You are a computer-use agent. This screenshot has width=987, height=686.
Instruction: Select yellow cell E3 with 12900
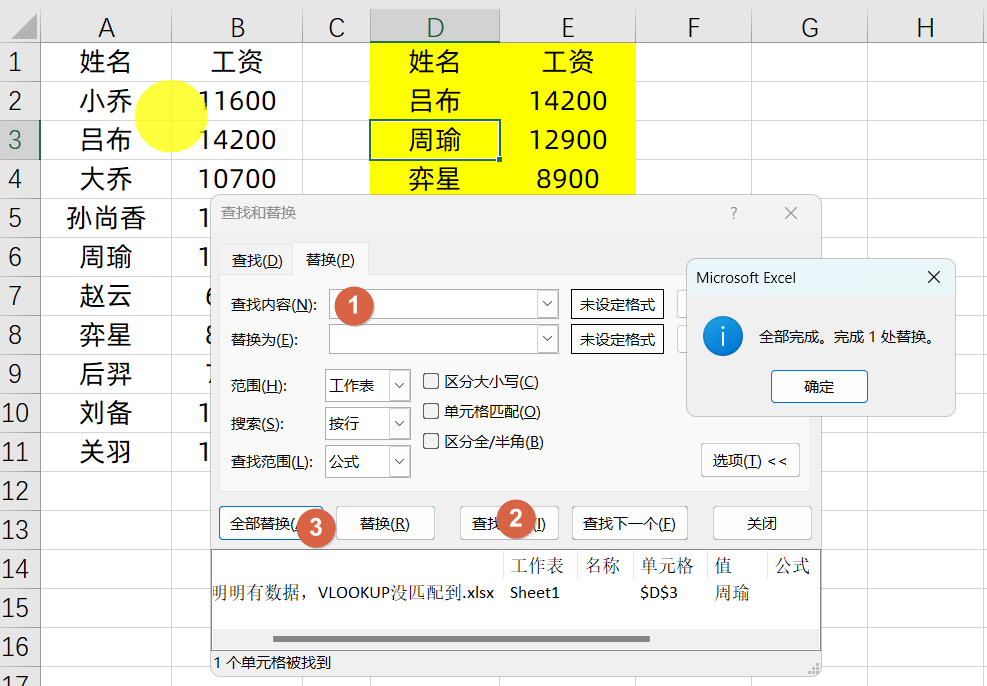tap(568, 140)
